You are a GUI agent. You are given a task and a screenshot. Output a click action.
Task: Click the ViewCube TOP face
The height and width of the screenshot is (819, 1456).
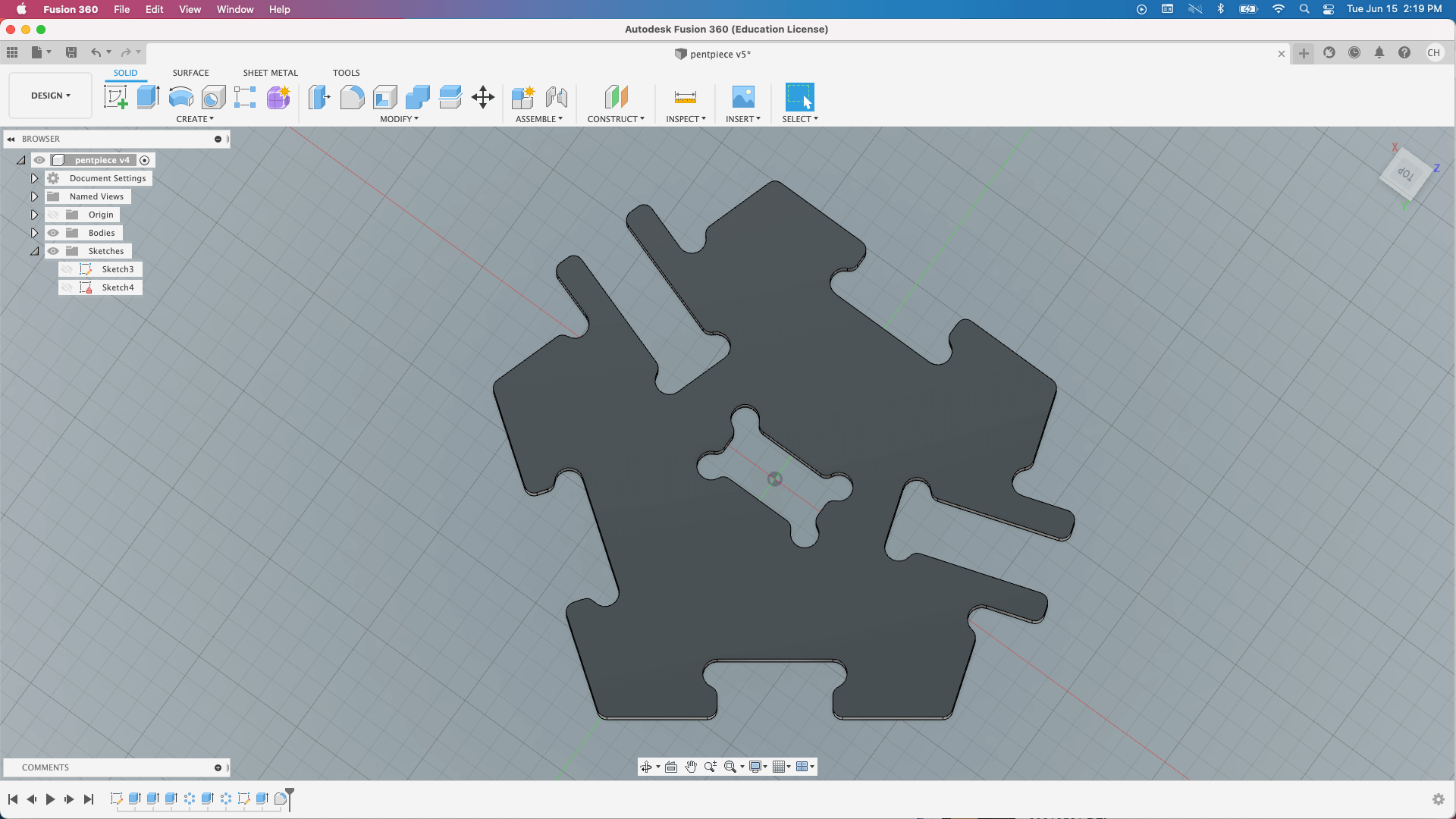click(1406, 174)
